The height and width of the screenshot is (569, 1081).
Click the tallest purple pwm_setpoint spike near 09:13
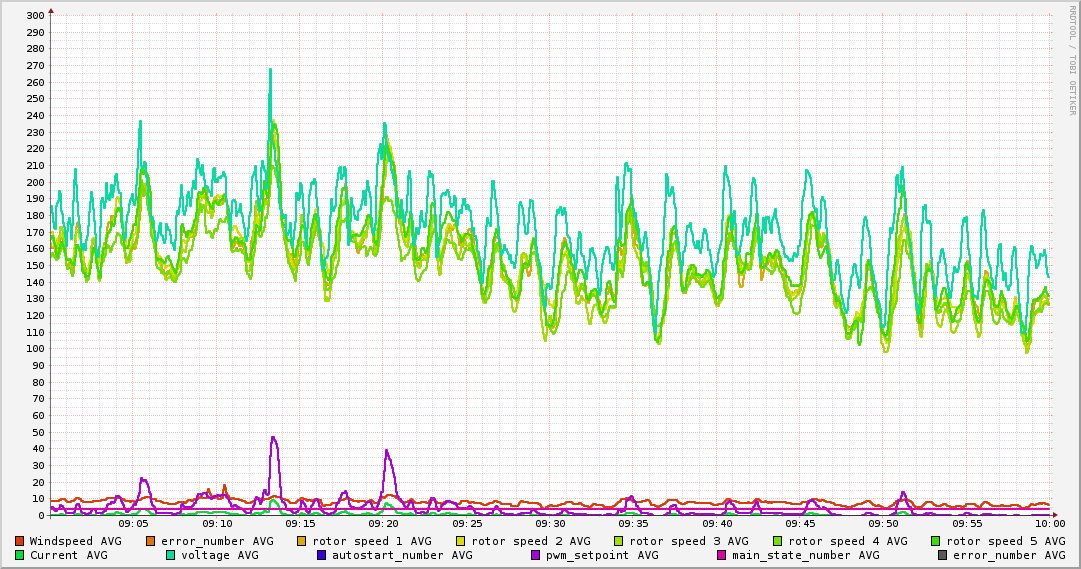click(274, 439)
